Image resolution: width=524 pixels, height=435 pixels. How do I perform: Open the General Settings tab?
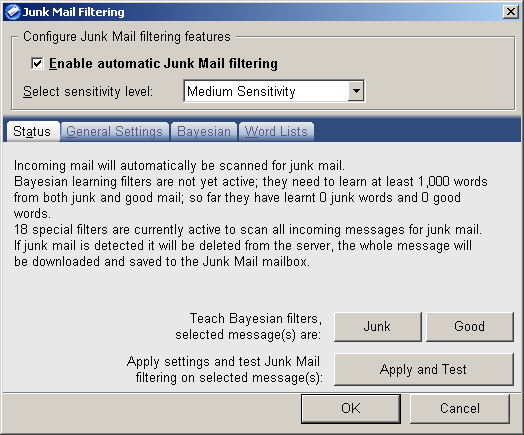(114, 132)
